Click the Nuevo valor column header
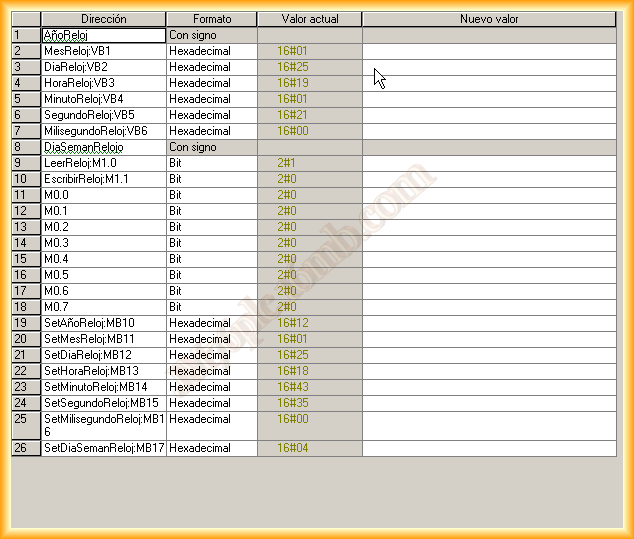Viewport: 634px width, 539px height. coord(489,19)
